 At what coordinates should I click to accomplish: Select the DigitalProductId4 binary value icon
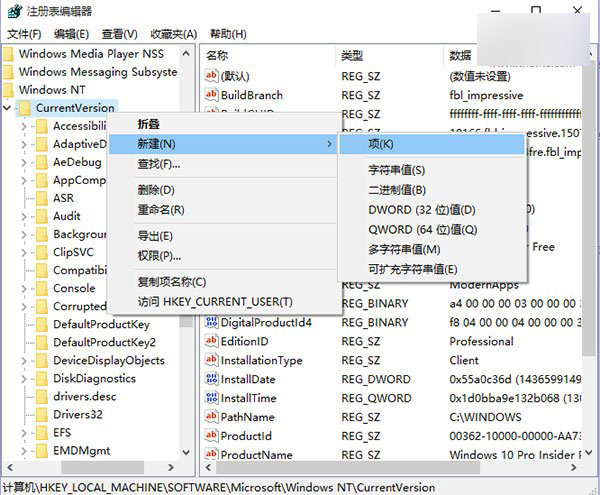click(211, 322)
